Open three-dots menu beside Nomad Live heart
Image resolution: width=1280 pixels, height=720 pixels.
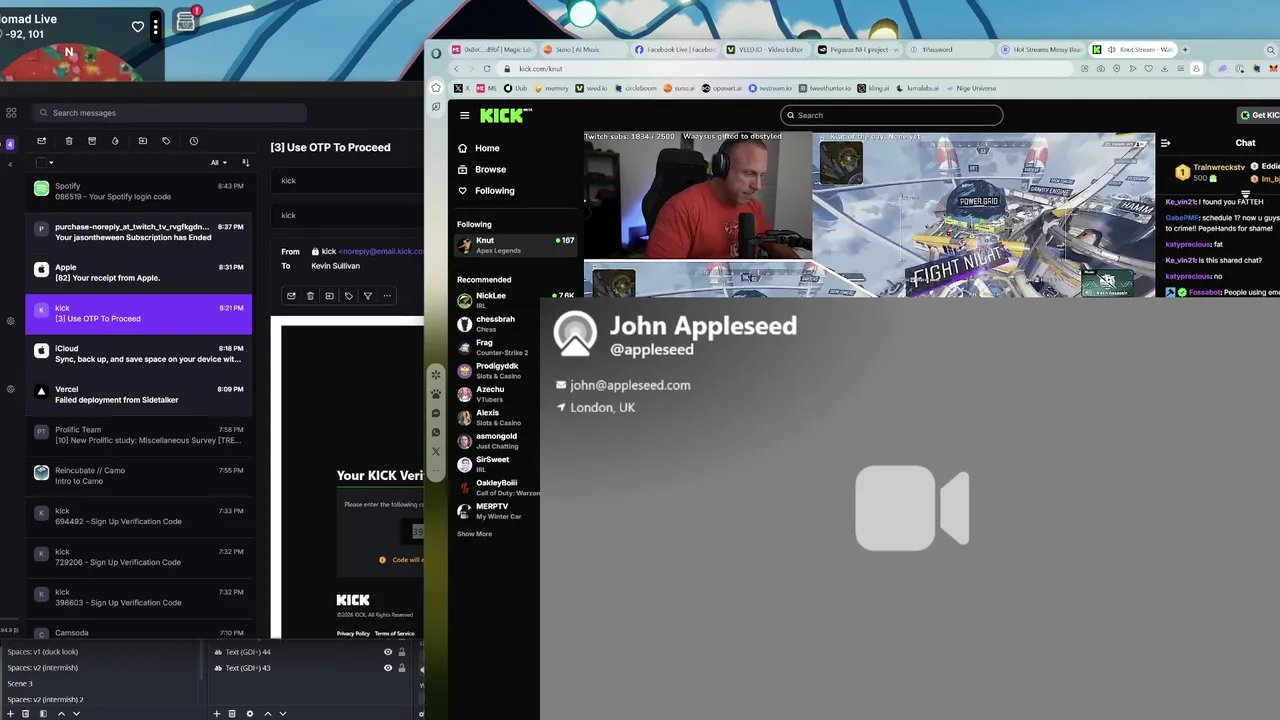coord(155,27)
